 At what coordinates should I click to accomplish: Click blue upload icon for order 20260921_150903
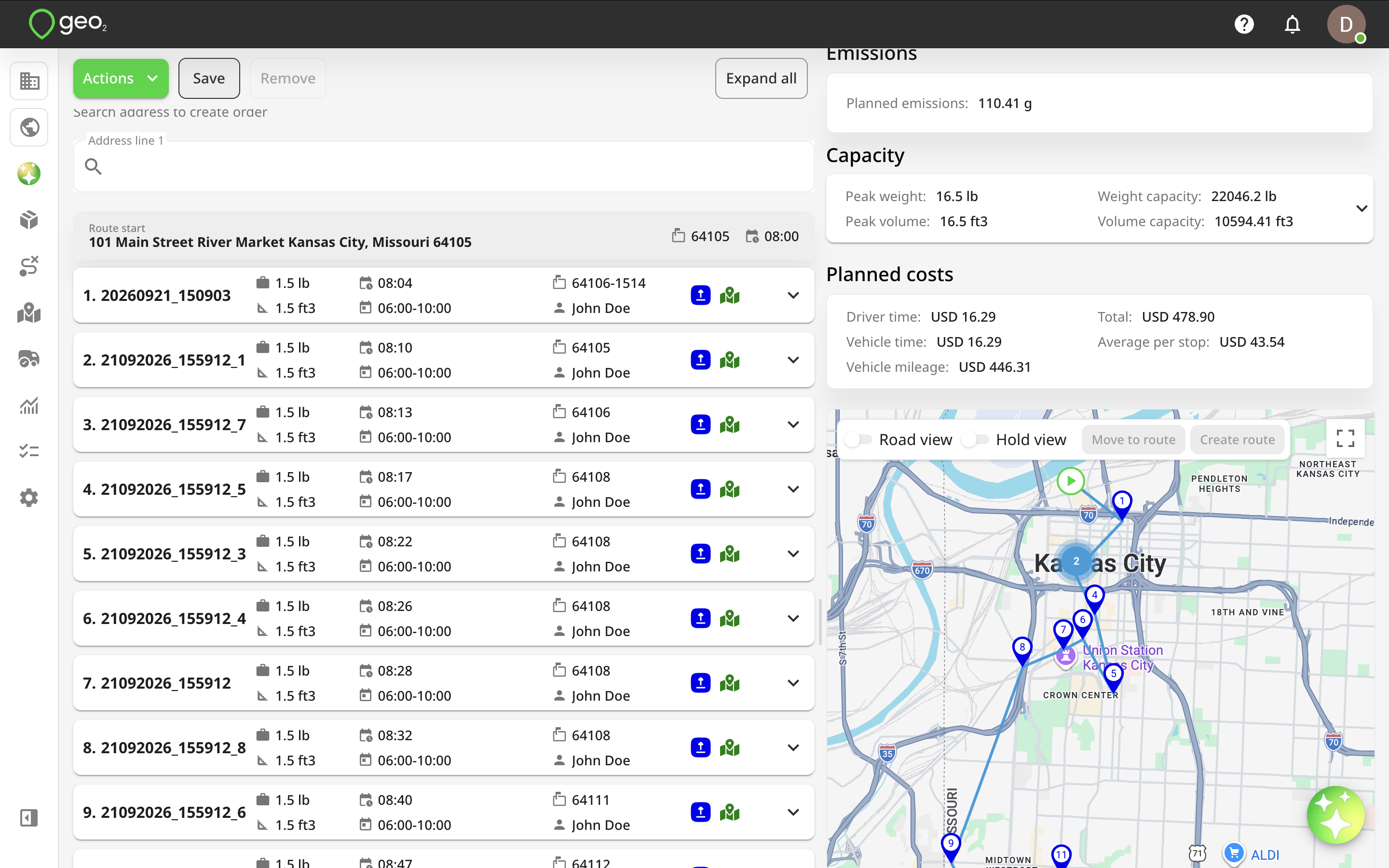[700, 296]
